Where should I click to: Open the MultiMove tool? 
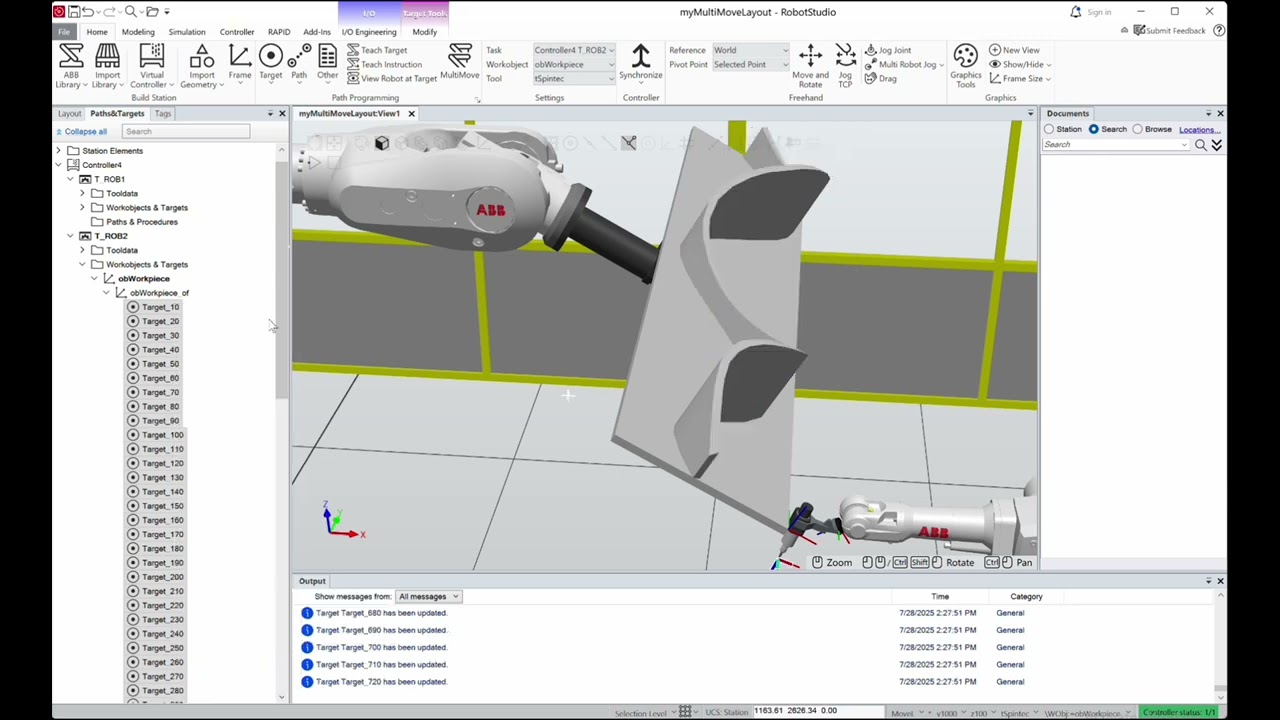[x=460, y=62]
